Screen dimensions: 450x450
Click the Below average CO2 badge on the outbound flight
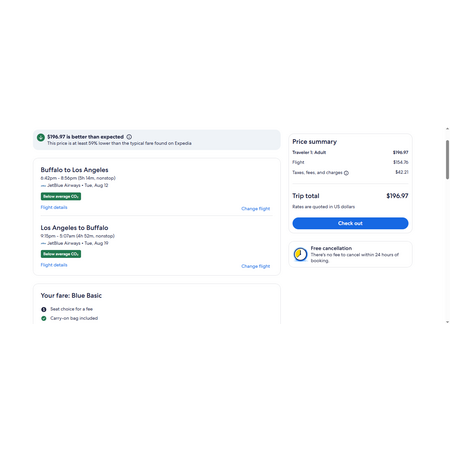[x=61, y=196]
